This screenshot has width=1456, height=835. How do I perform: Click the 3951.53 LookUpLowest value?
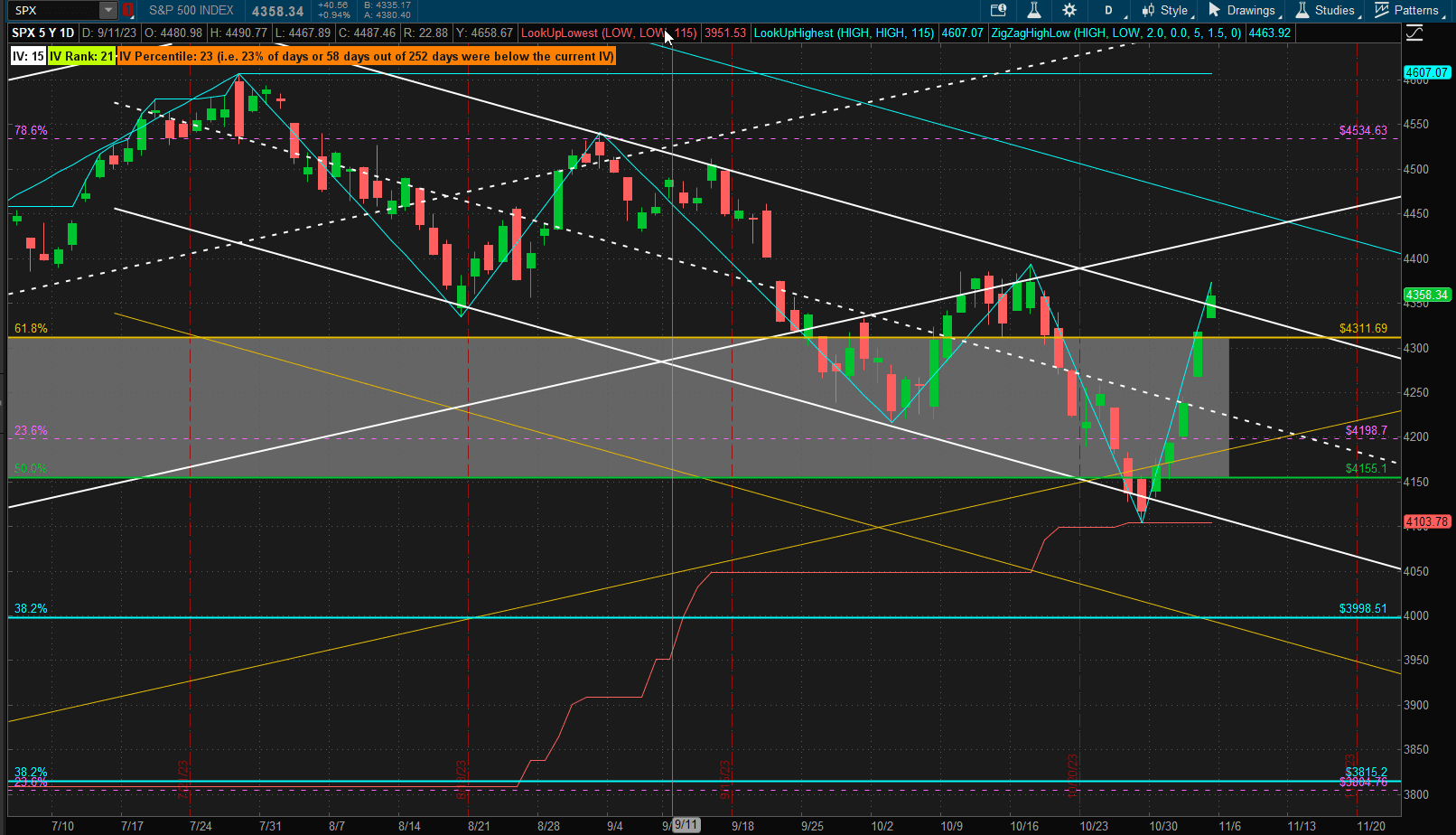click(x=725, y=33)
